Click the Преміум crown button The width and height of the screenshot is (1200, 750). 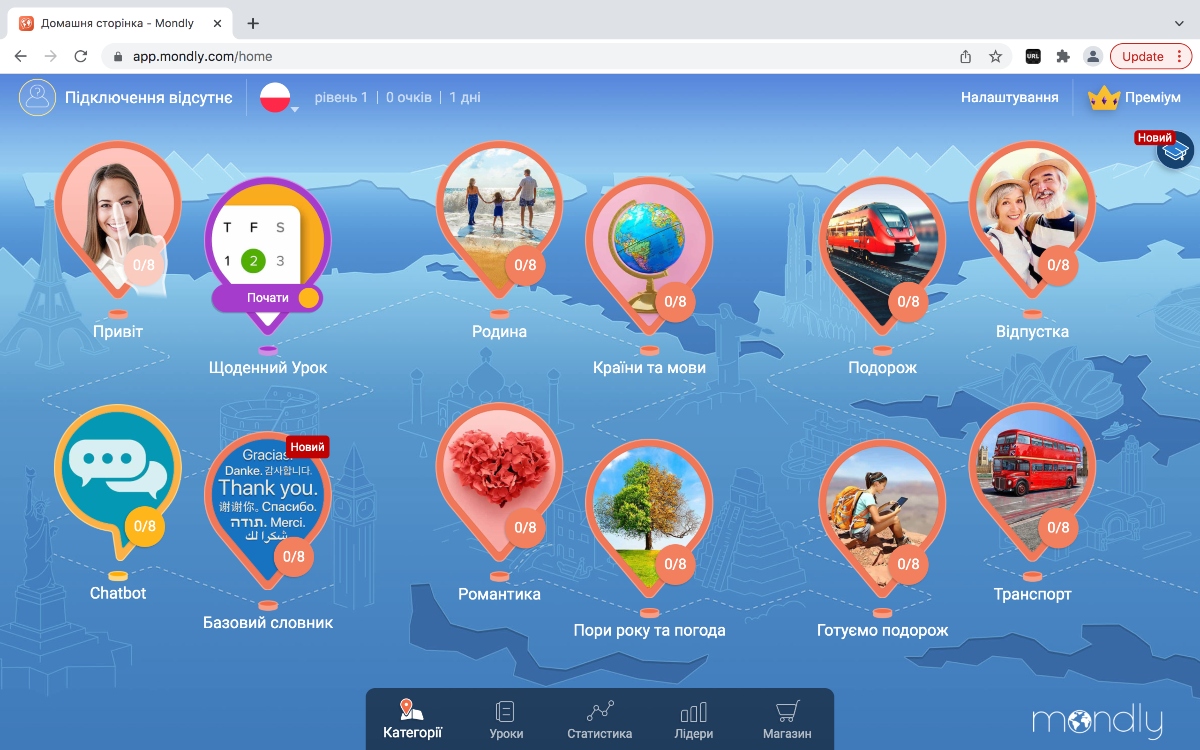tap(1134, 97)
